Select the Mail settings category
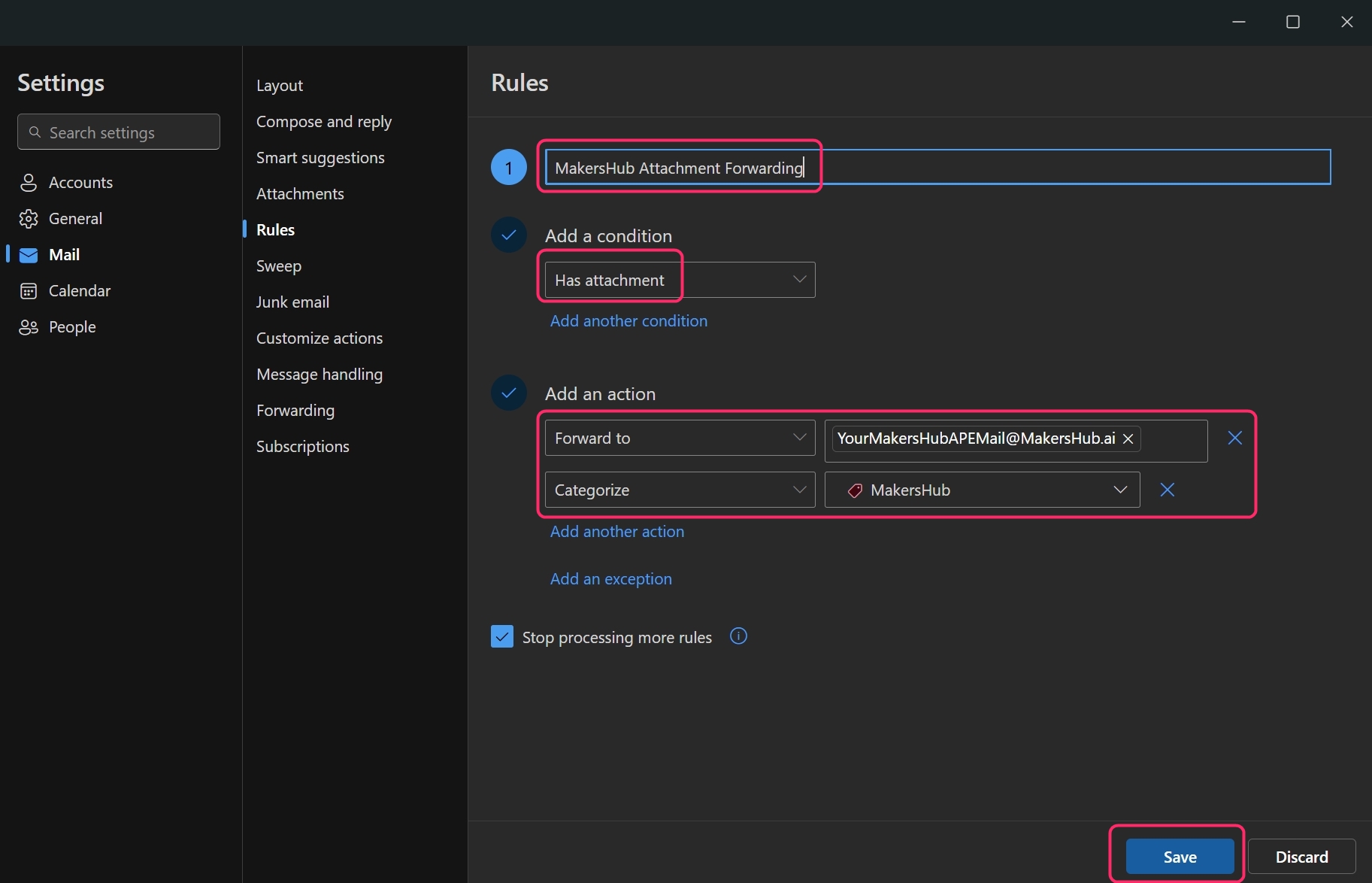Image resolution: width=1372 pixels, height=883 pixels. pos(64,255)
